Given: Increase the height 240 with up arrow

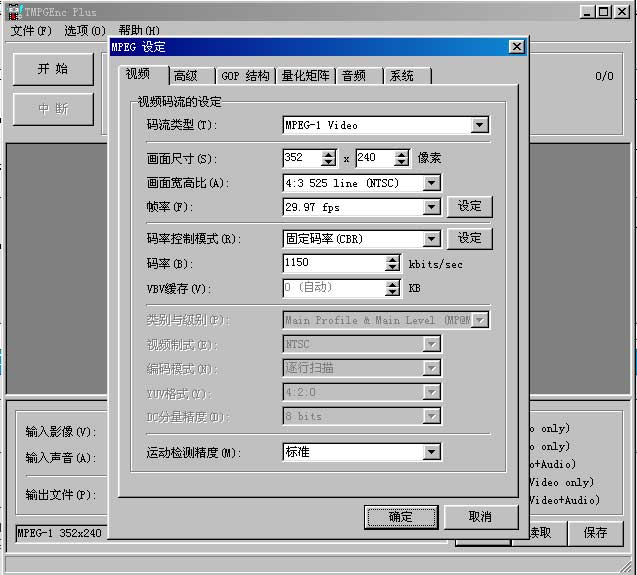Looking at the screenshot, I should point(401,154).
